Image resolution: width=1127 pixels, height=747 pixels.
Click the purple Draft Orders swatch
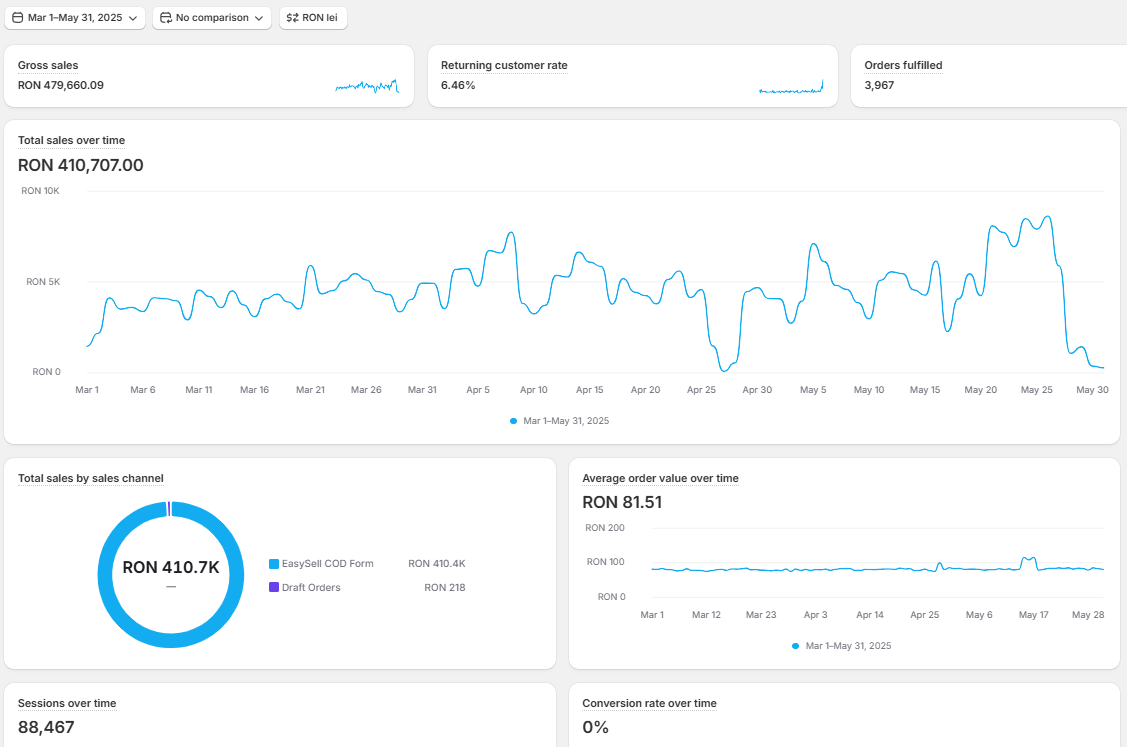click(274, 588)
